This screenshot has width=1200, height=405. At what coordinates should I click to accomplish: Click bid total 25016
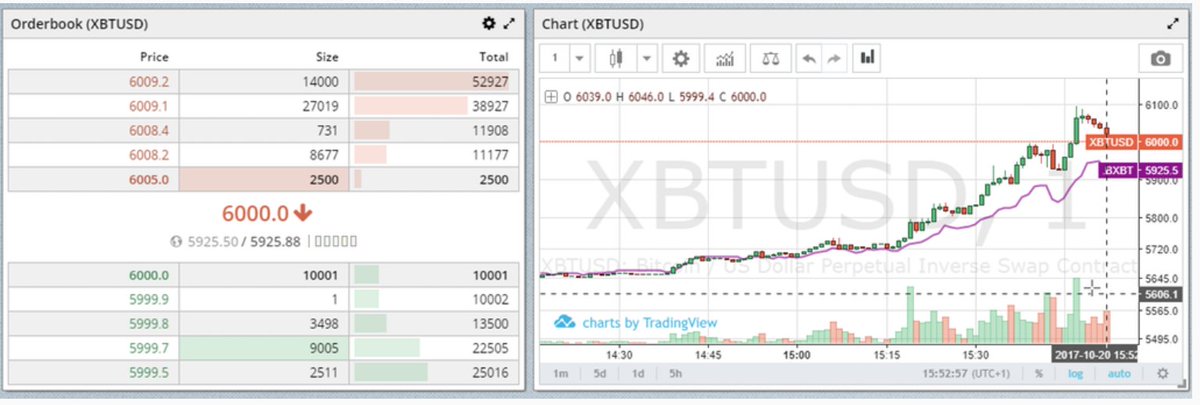(x=491, y=373)
